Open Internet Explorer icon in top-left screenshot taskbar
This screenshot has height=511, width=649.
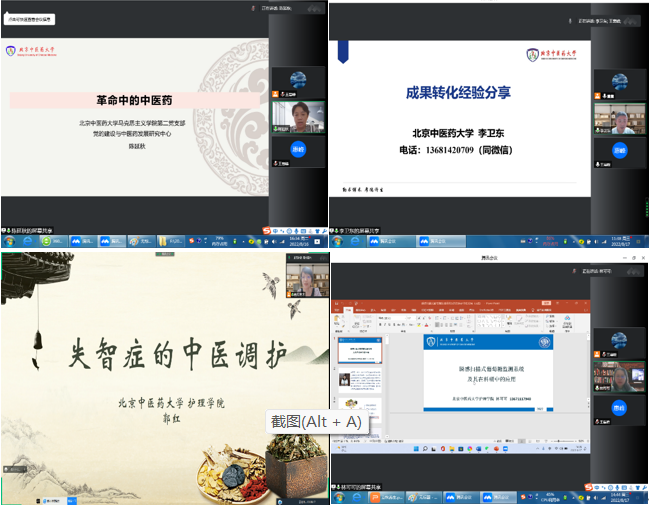[27, 240]
